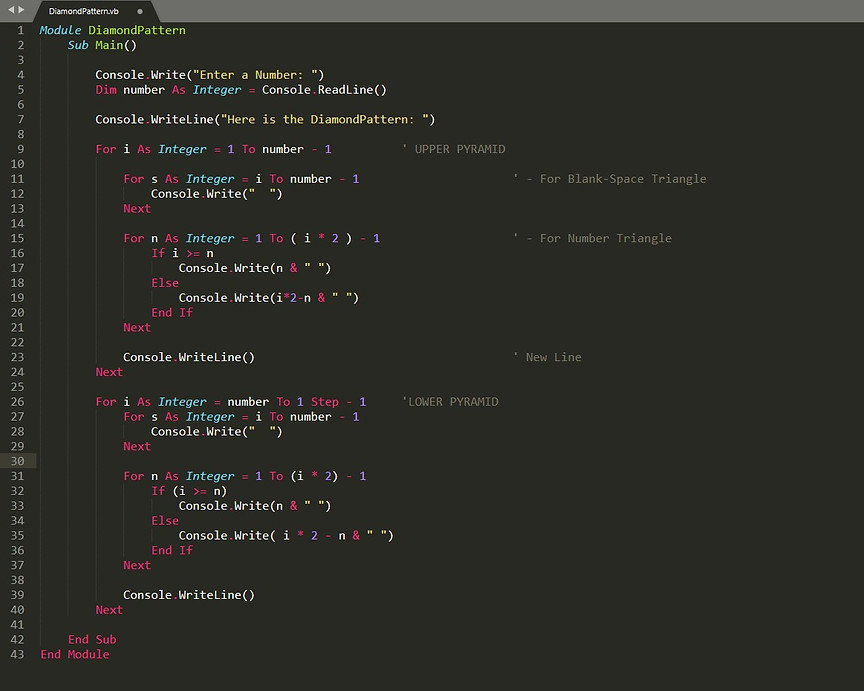This screenshot has width=864, height=691.
Task: Click the previous tab arrow
Action: [x=10, y=10]
